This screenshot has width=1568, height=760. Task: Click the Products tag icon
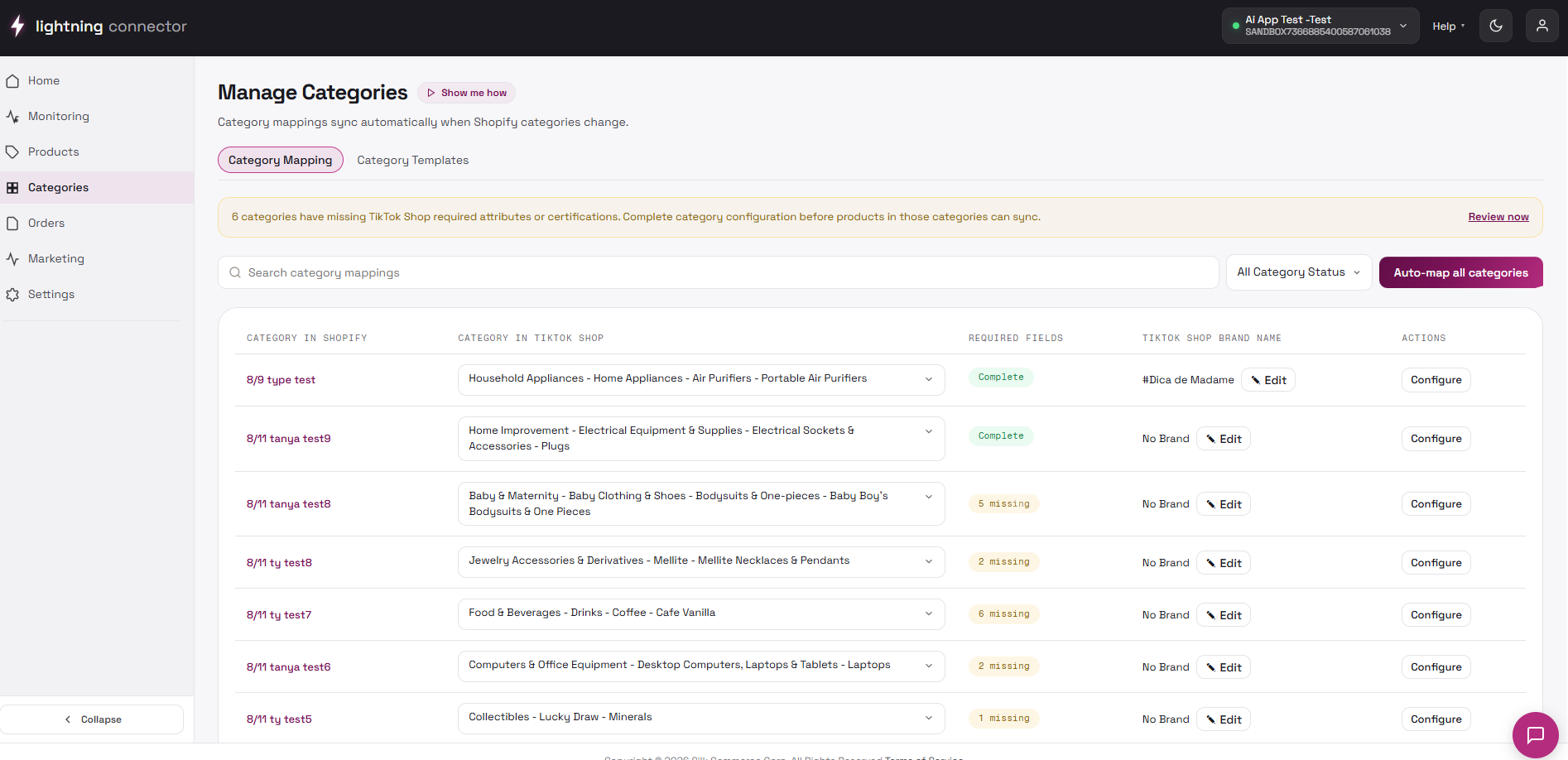[12, 152]
